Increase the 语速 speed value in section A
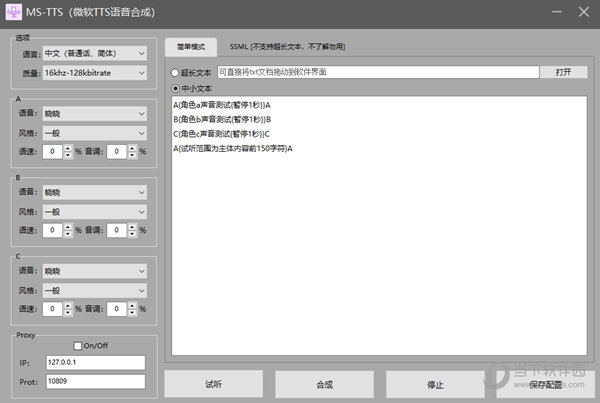600x403 pixels. 68,148
